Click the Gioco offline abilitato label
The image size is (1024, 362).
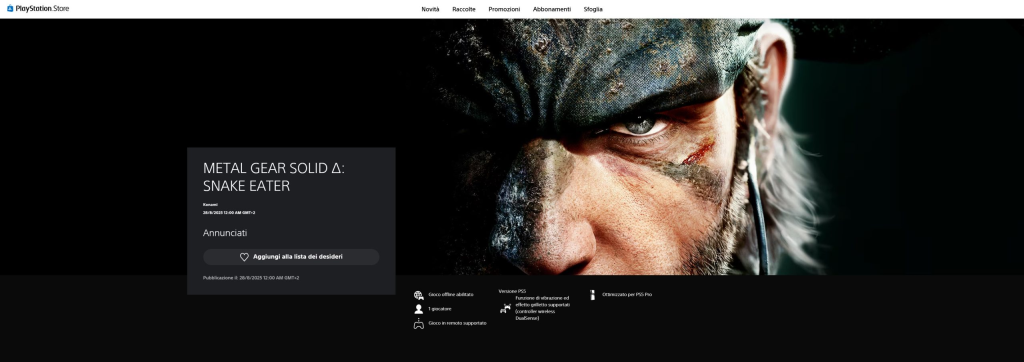point(451,295)
